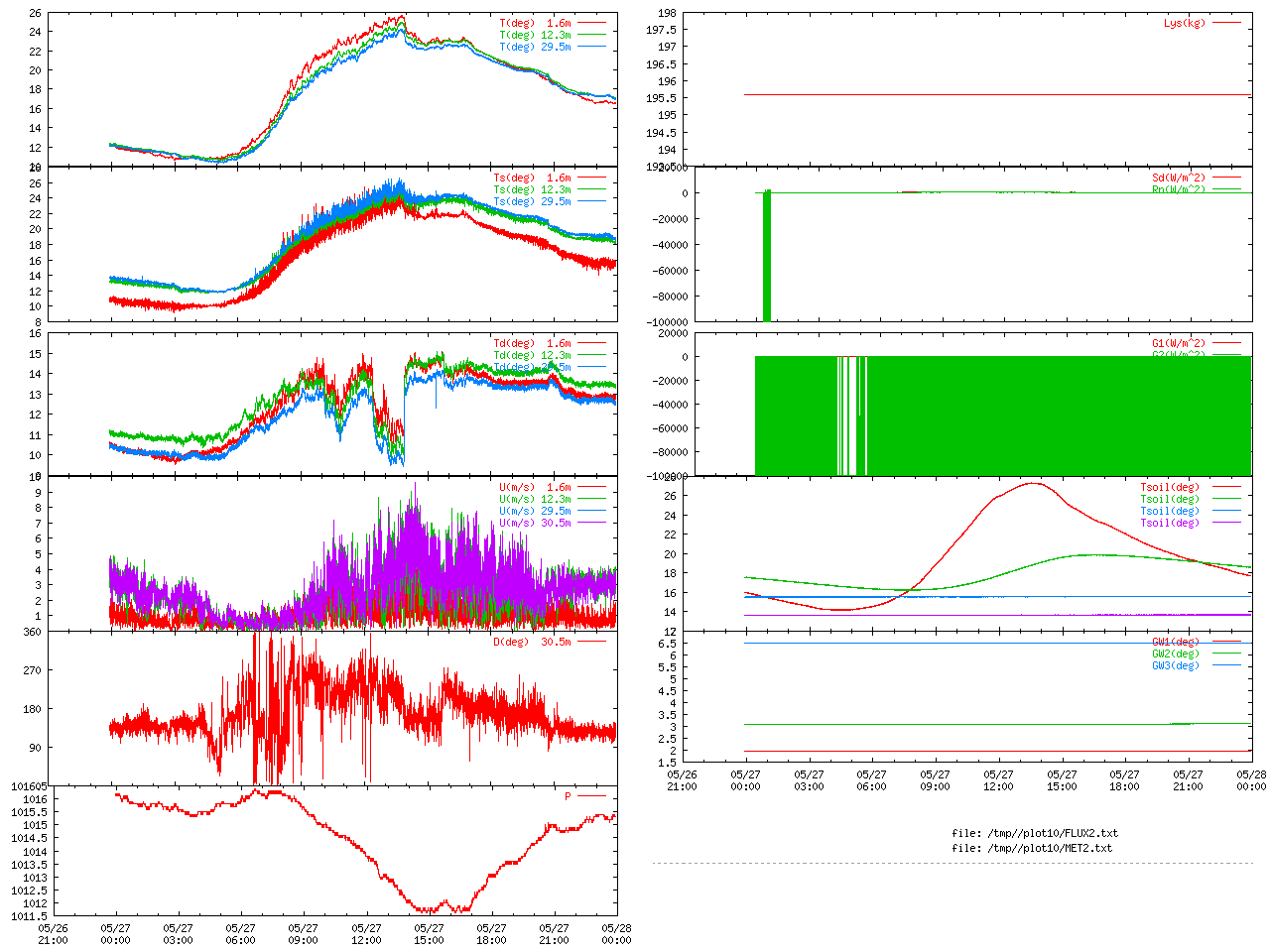Click the blue T(deg) 29.5m legend line
Viewport: 1270px width, 952px height.
point(592,47)
